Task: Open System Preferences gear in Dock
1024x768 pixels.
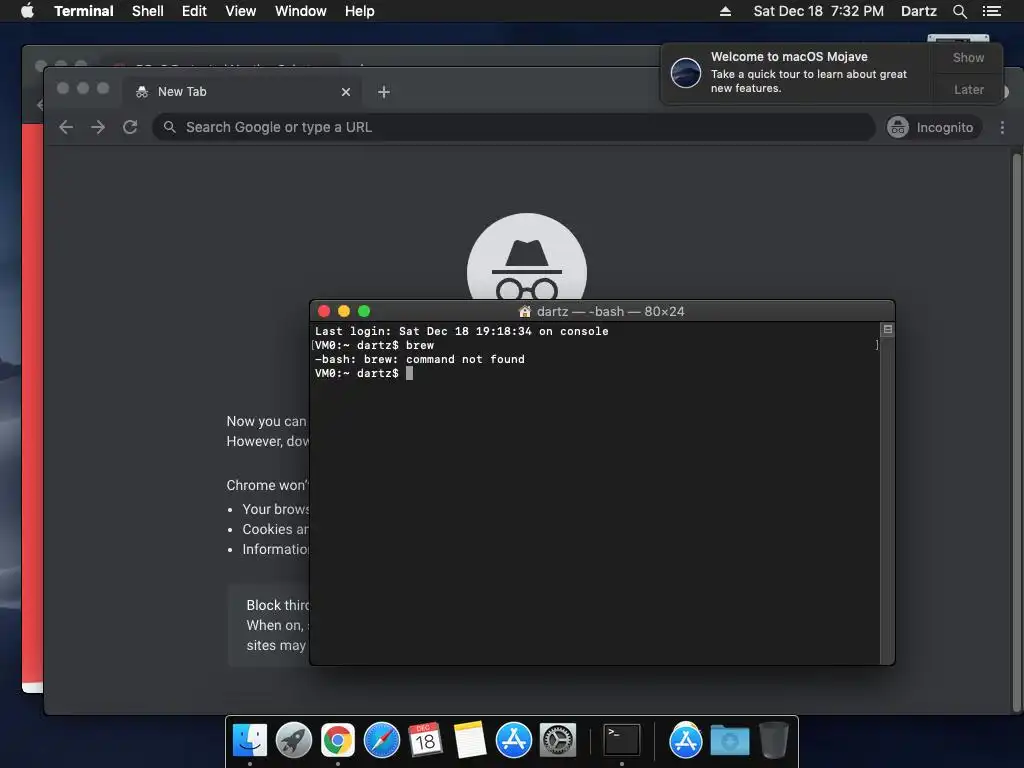Action: 558,741
